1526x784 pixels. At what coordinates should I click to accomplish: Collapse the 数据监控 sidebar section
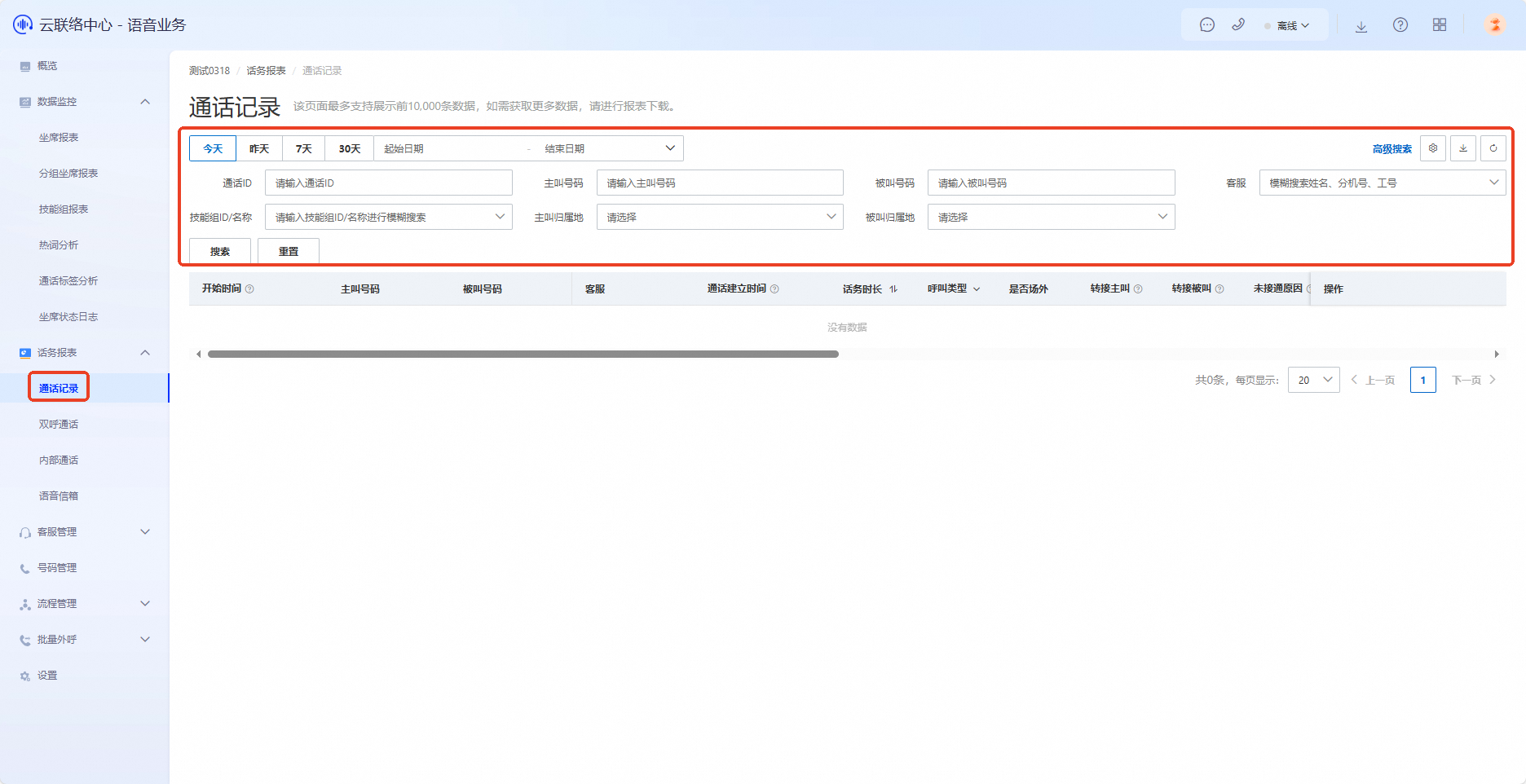(145, 102)
